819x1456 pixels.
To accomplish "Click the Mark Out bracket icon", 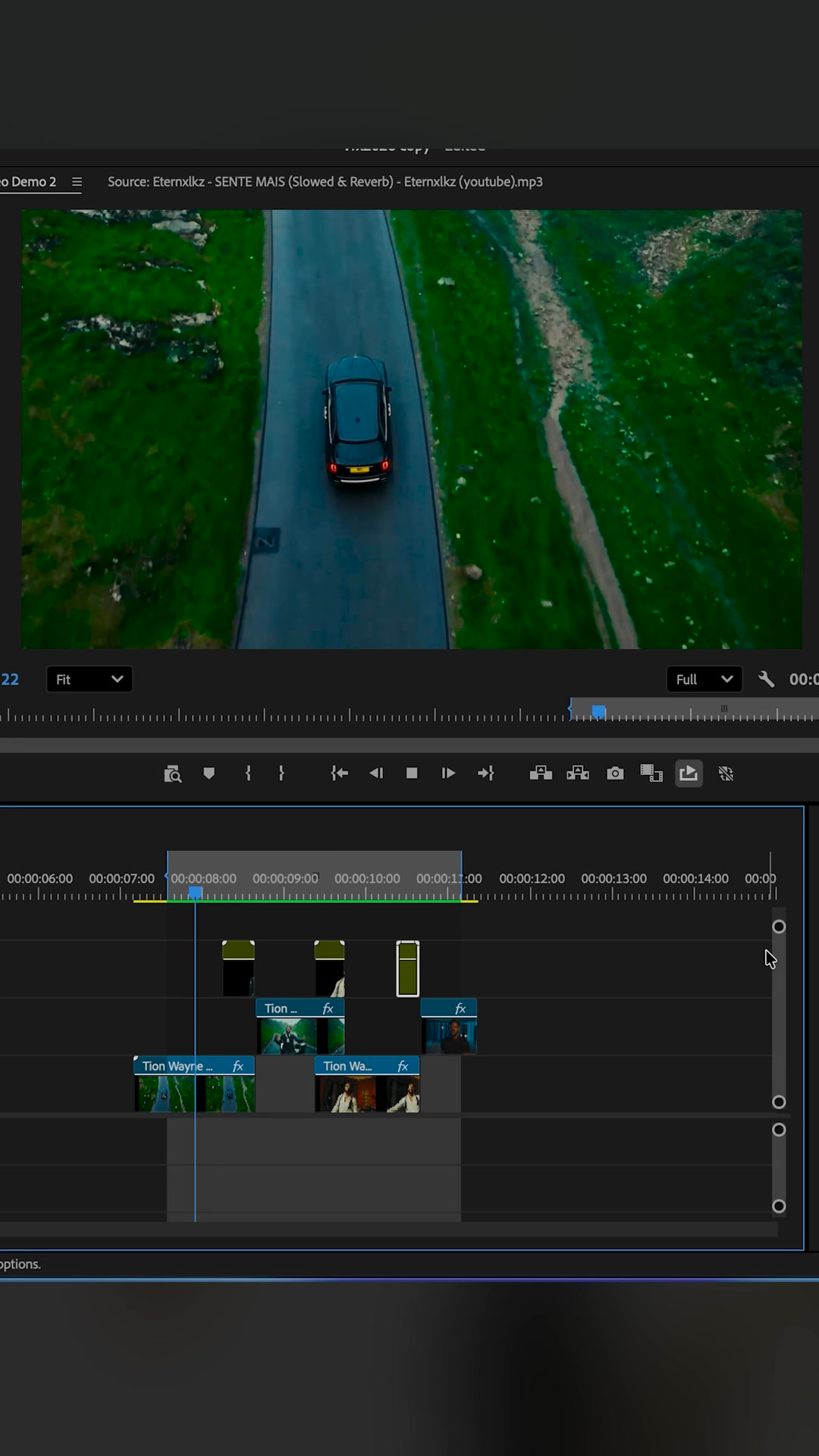I will [x=281, y=773].
